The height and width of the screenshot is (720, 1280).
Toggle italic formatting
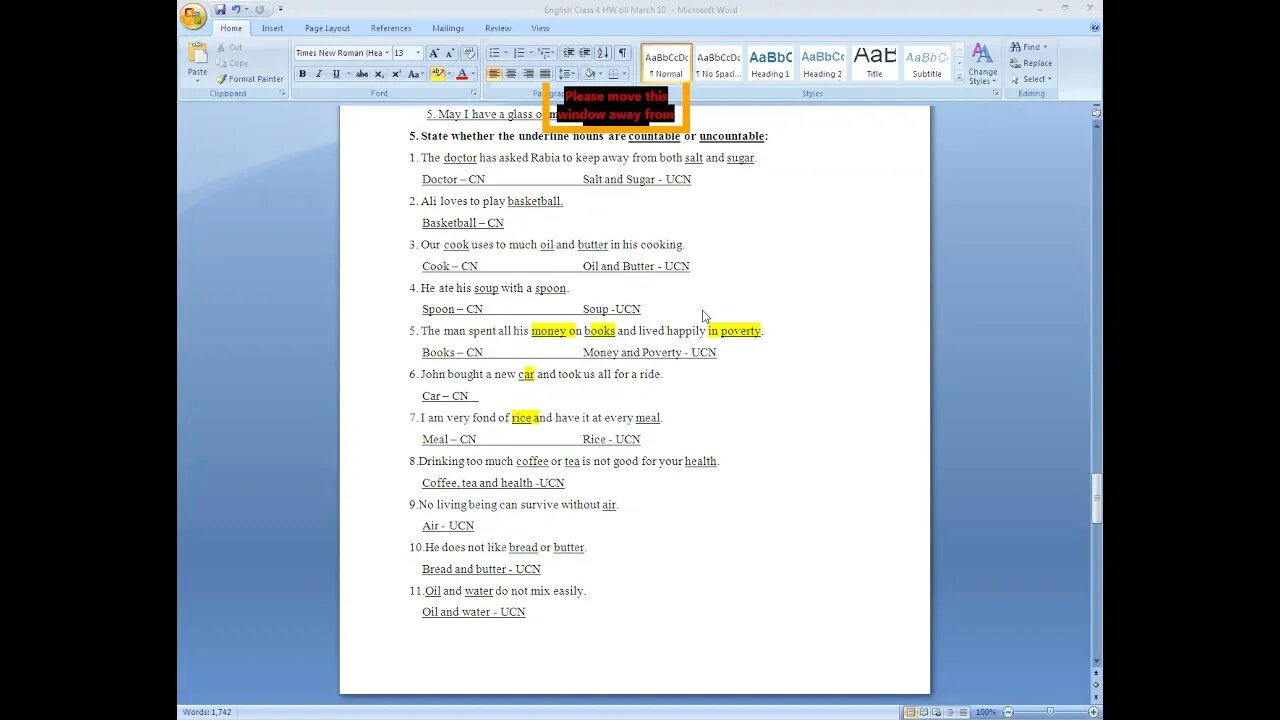point(318,74)
